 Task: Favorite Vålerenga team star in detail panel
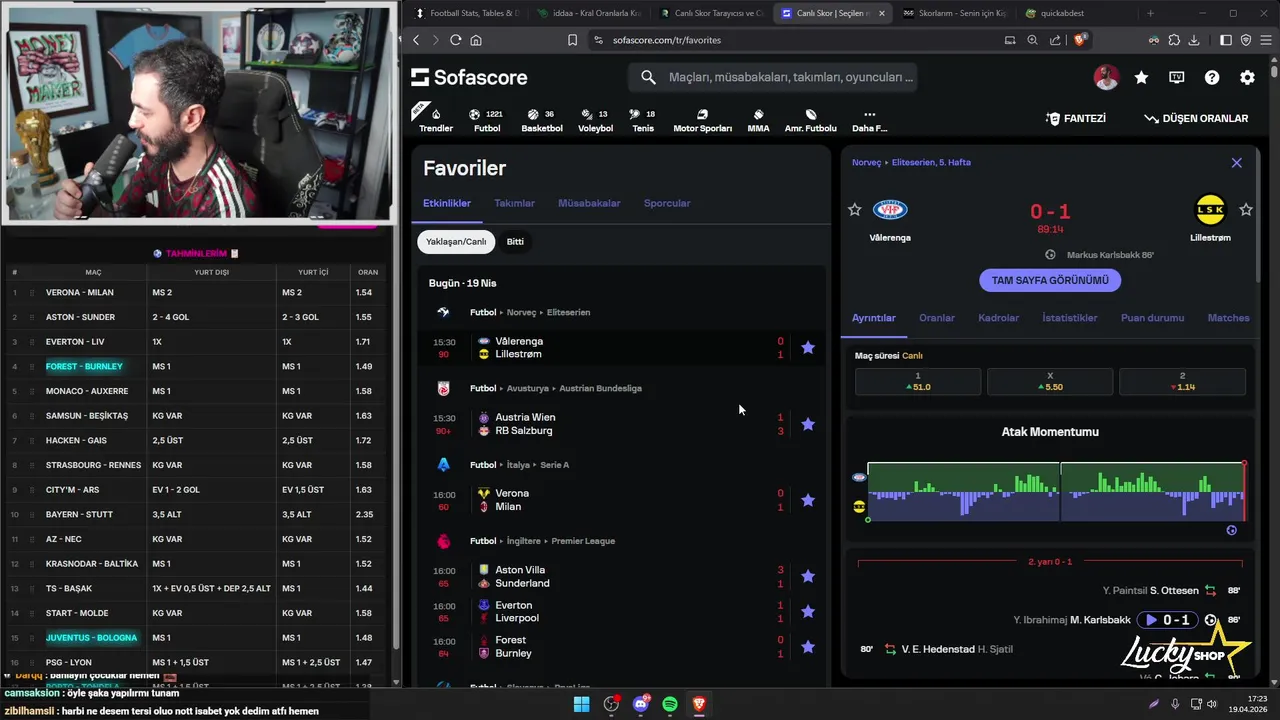[854, 210]
